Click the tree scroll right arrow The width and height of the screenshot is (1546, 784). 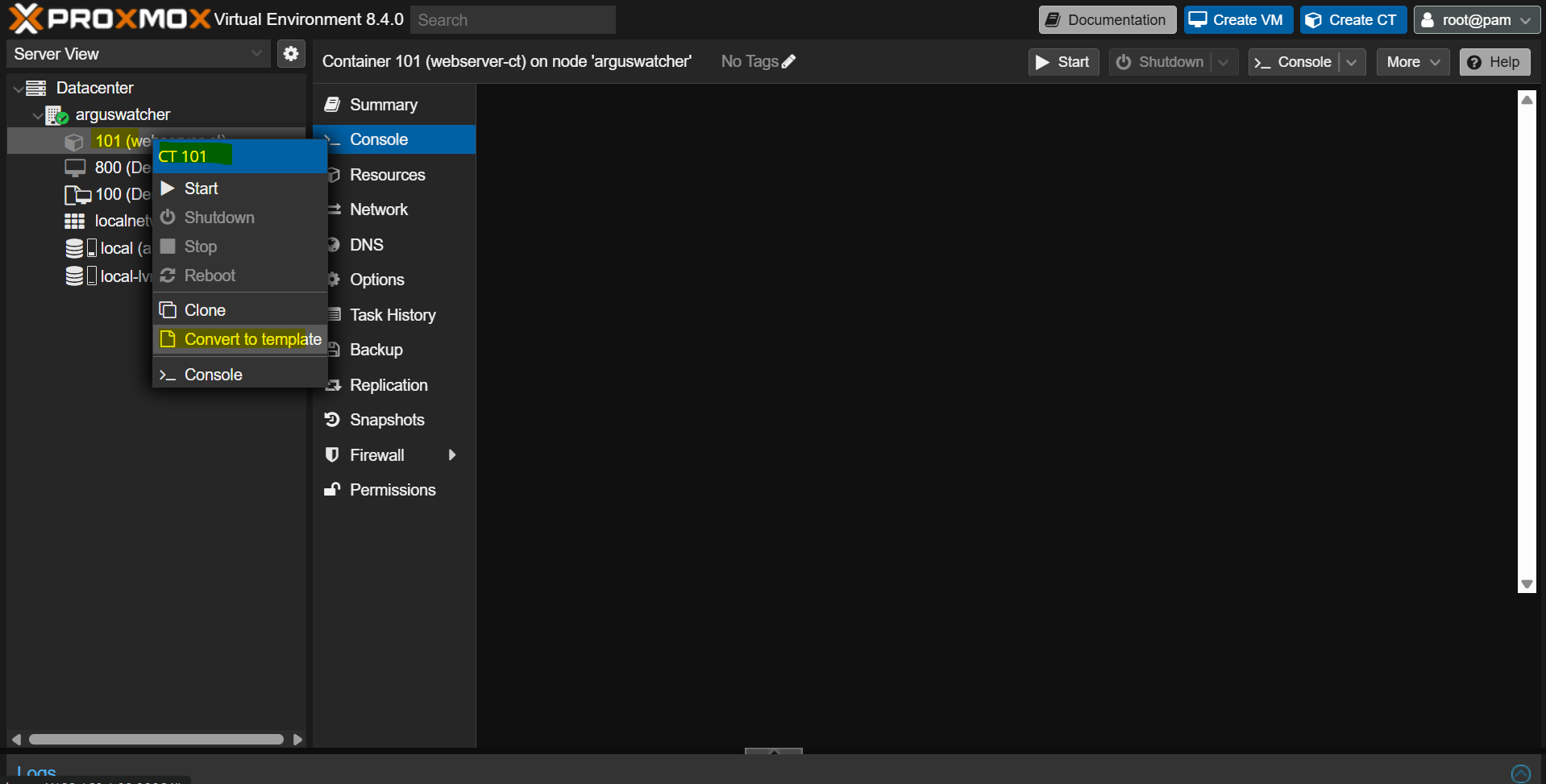[x=297, y=739]
